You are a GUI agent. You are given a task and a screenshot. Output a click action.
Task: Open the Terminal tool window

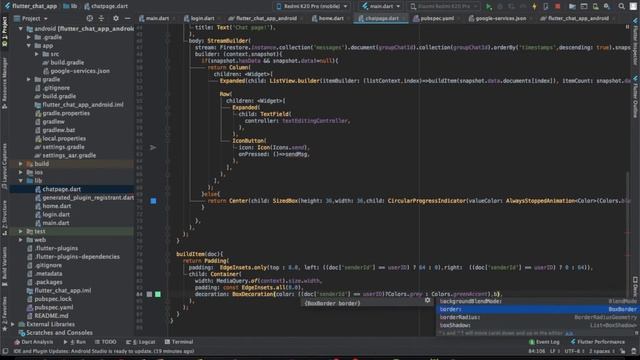pos(179,342)
